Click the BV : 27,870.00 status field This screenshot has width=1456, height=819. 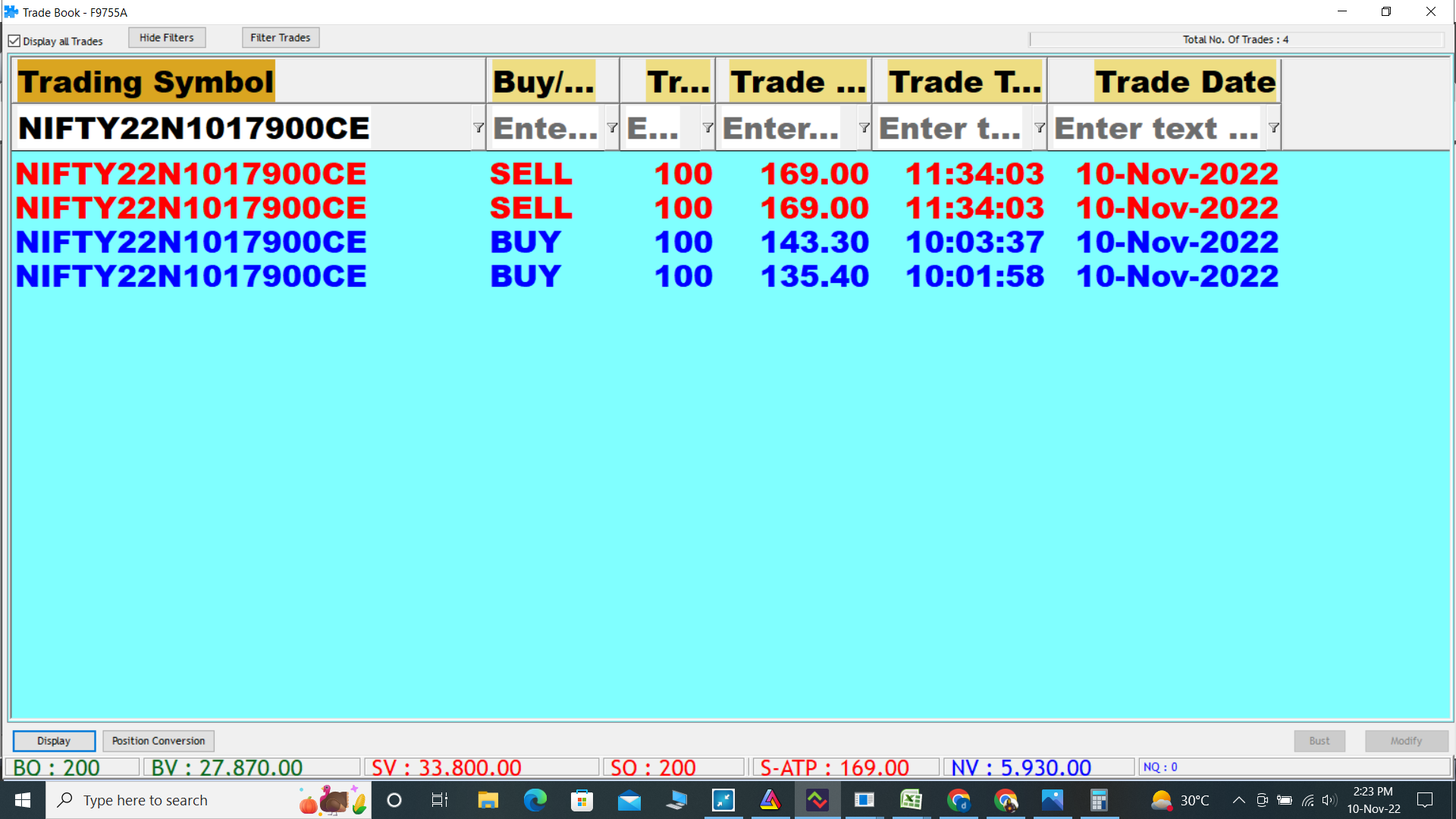point(252,767)
